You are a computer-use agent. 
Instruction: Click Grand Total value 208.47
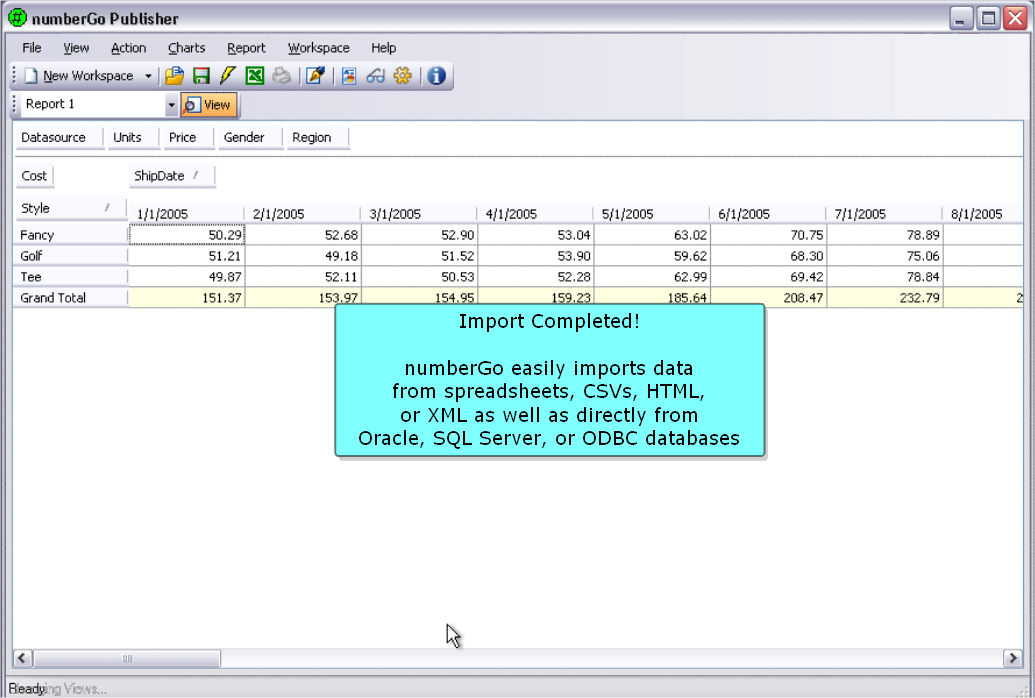(x=768, y=298)
